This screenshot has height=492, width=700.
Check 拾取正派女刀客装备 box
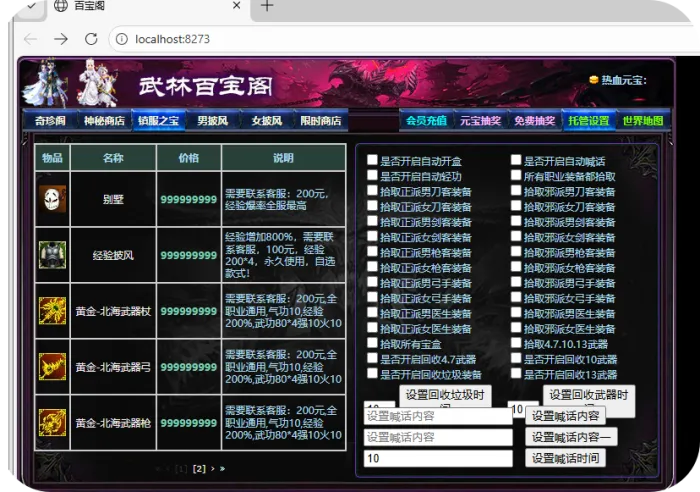(372, 205)
